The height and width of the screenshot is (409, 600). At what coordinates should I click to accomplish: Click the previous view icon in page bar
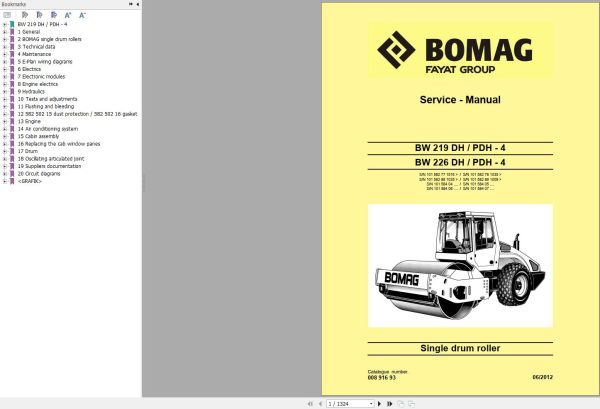click(x=401, y=404)
